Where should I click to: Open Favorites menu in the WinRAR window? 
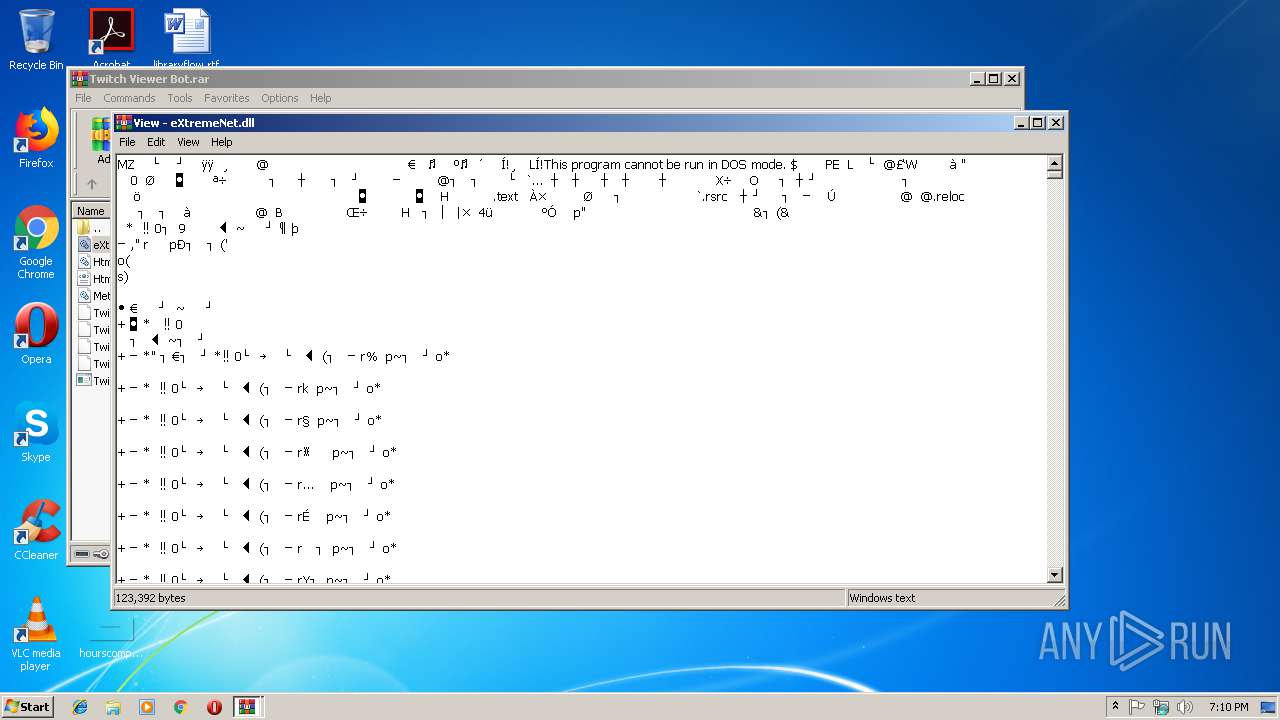point(227,98)
